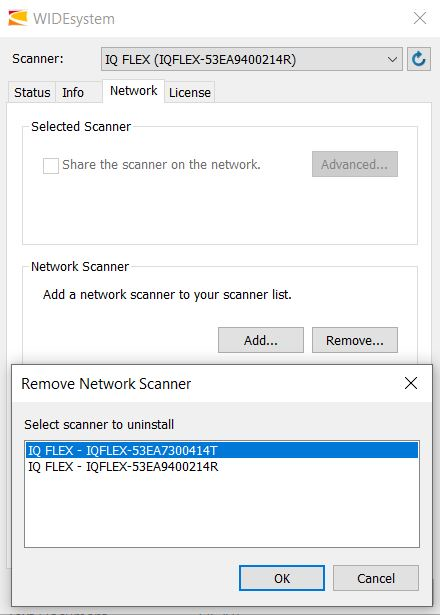Click the Scanner combo box arrow
440x615 pixels.
point(392,60)
